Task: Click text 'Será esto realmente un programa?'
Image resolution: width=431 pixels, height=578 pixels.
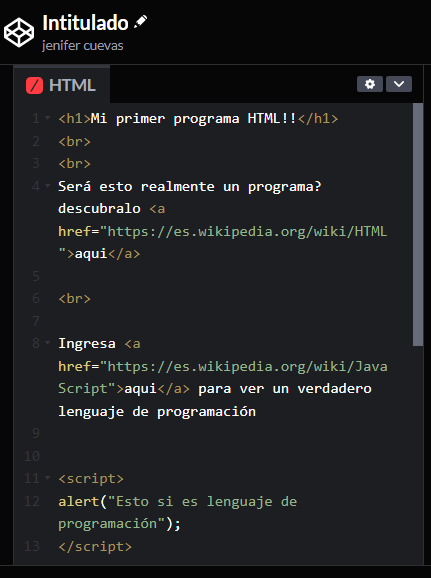Action: coord(190,187)
